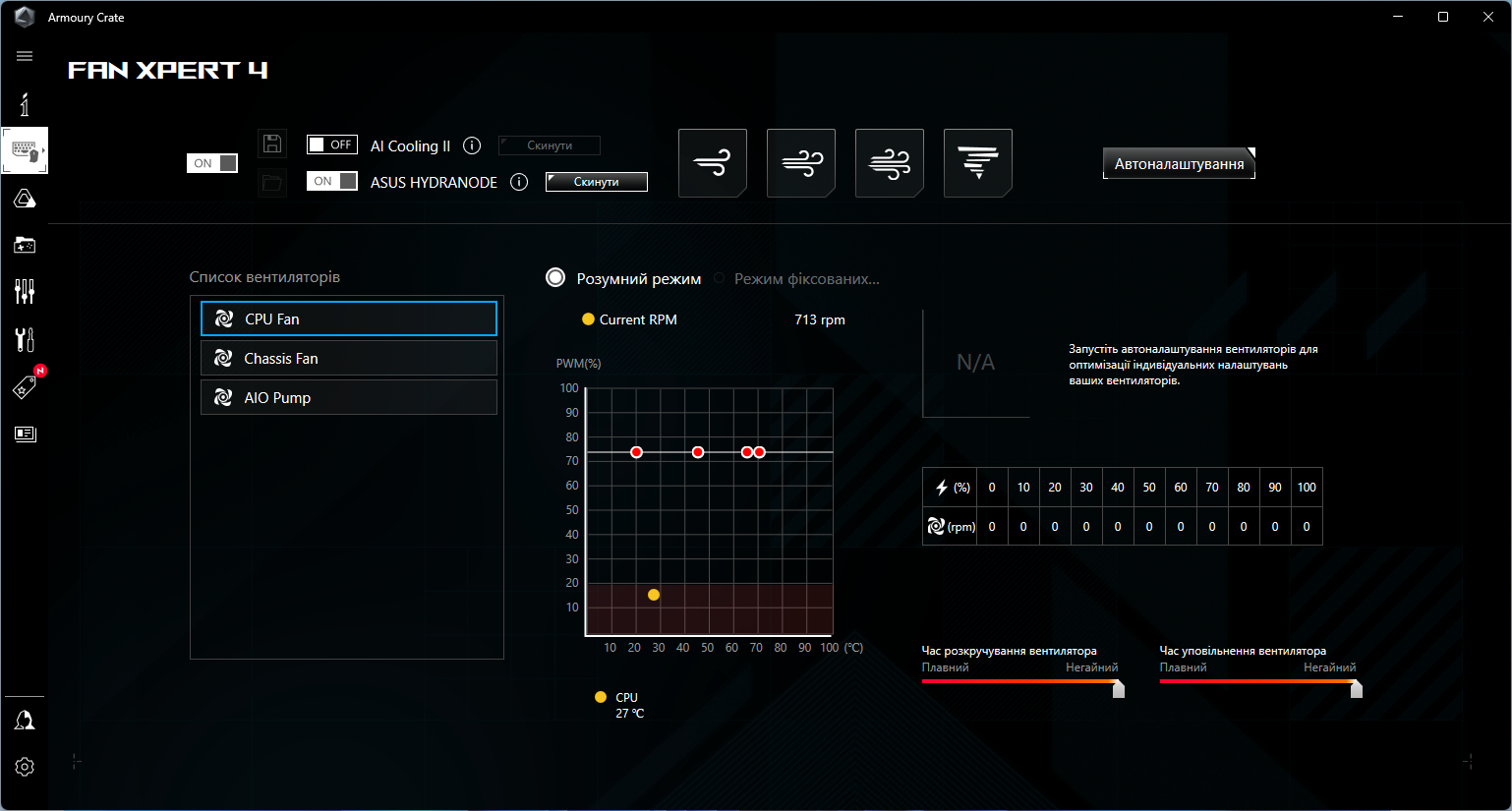Click the Список вентиляторів heading

point(264,277)
